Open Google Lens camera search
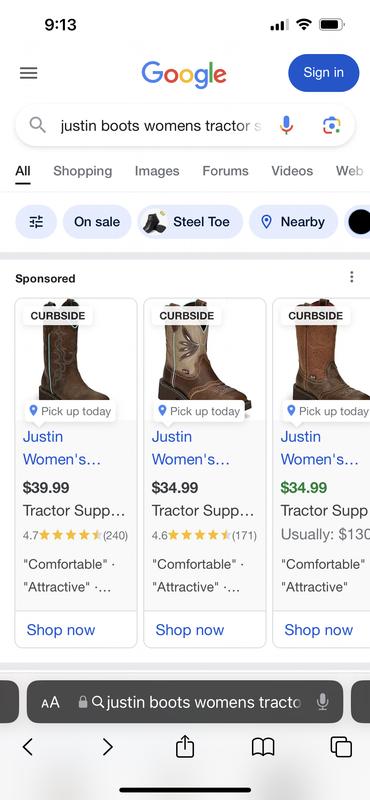The height and width of the screenshot is (800, 370). tap(332, 125)
